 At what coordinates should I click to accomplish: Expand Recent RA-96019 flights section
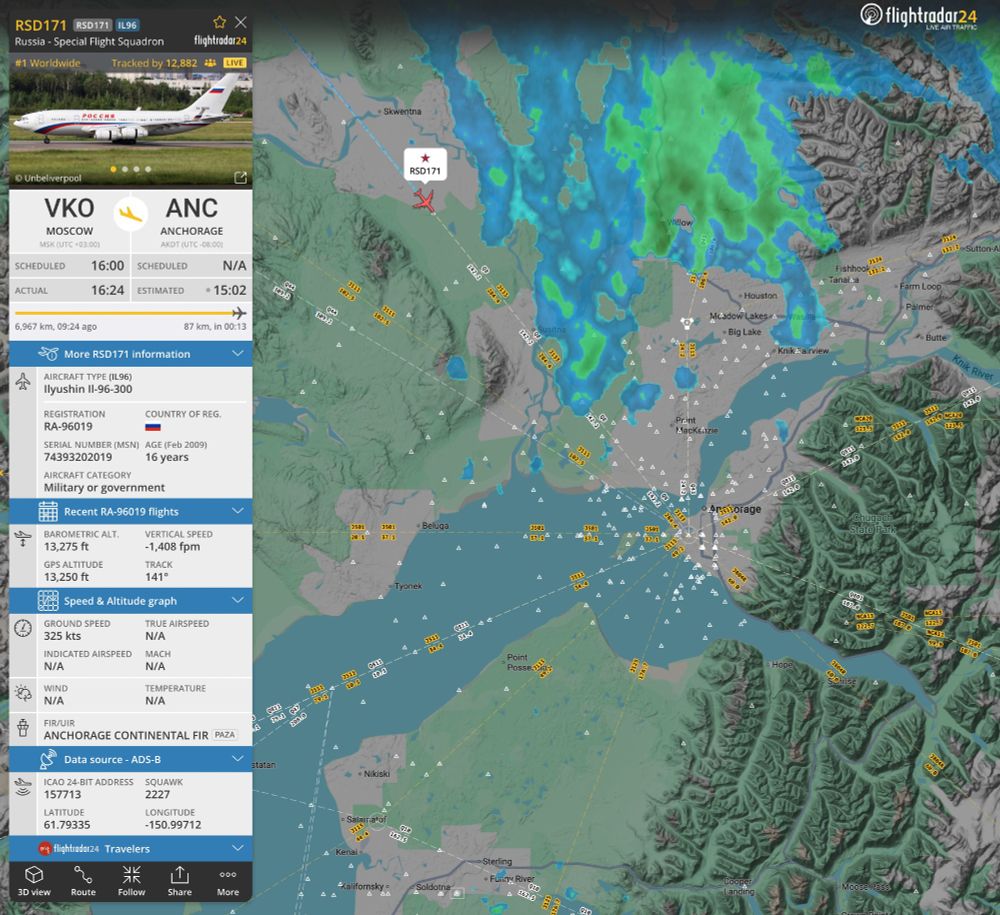pos(131,511)
